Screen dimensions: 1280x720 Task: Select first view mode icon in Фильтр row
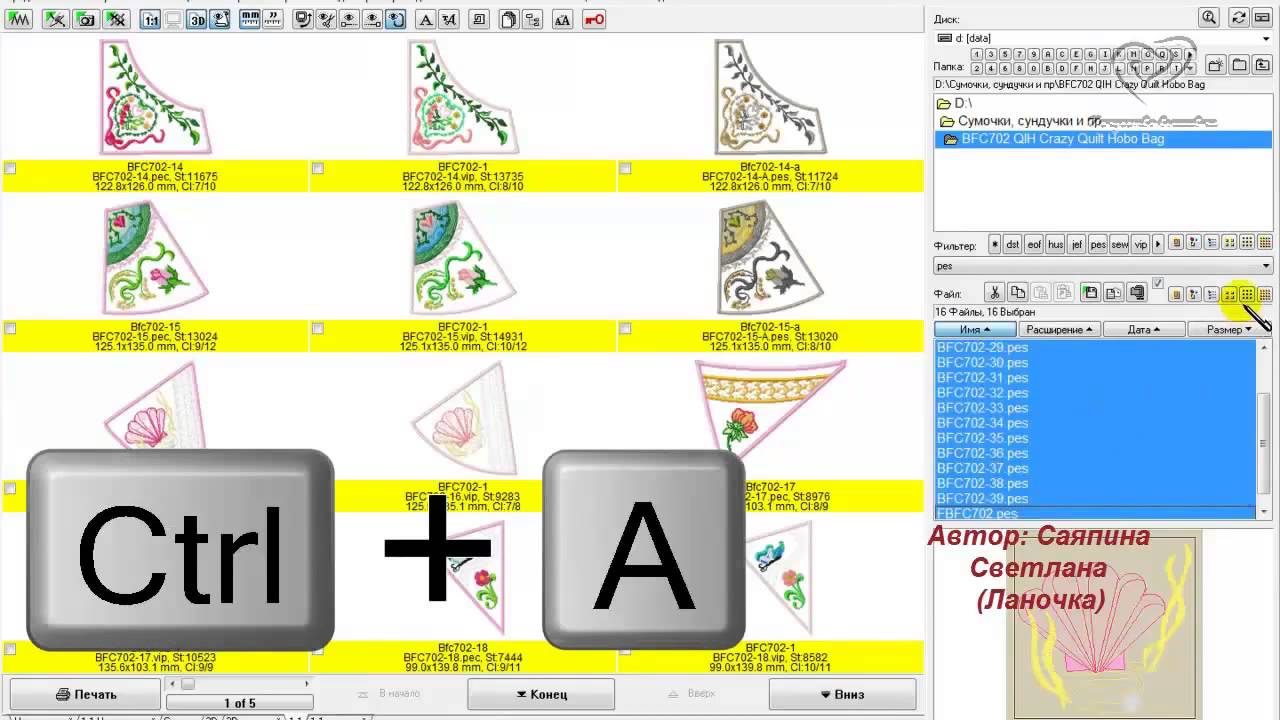[x=1176, y=243]
